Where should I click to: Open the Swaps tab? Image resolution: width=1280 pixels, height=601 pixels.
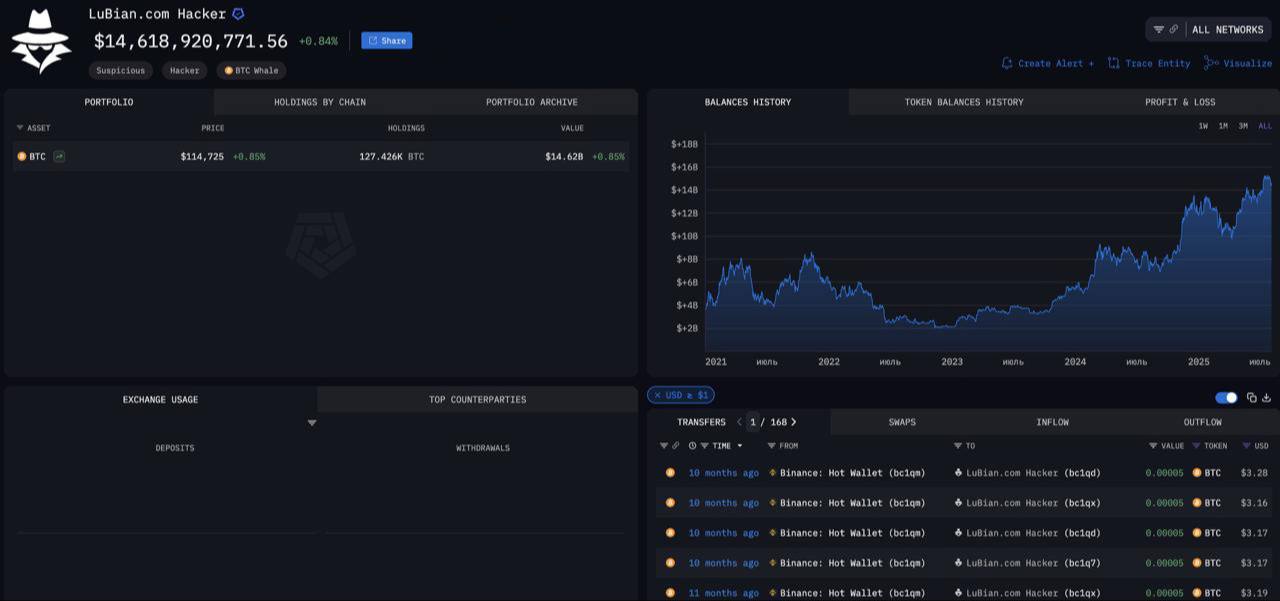(x=902, y=422)
